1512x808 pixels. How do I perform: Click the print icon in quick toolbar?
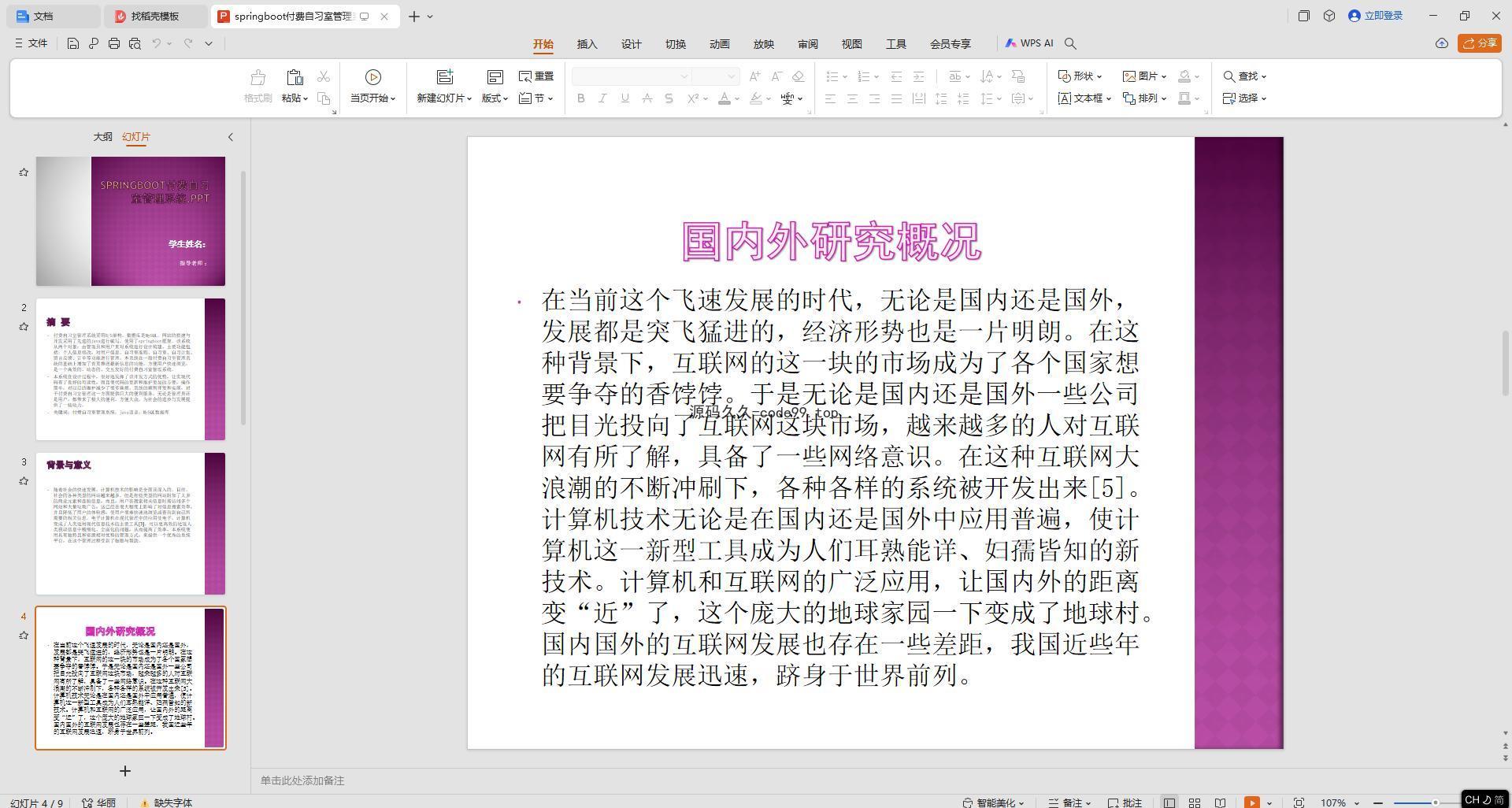click(114, 43)
